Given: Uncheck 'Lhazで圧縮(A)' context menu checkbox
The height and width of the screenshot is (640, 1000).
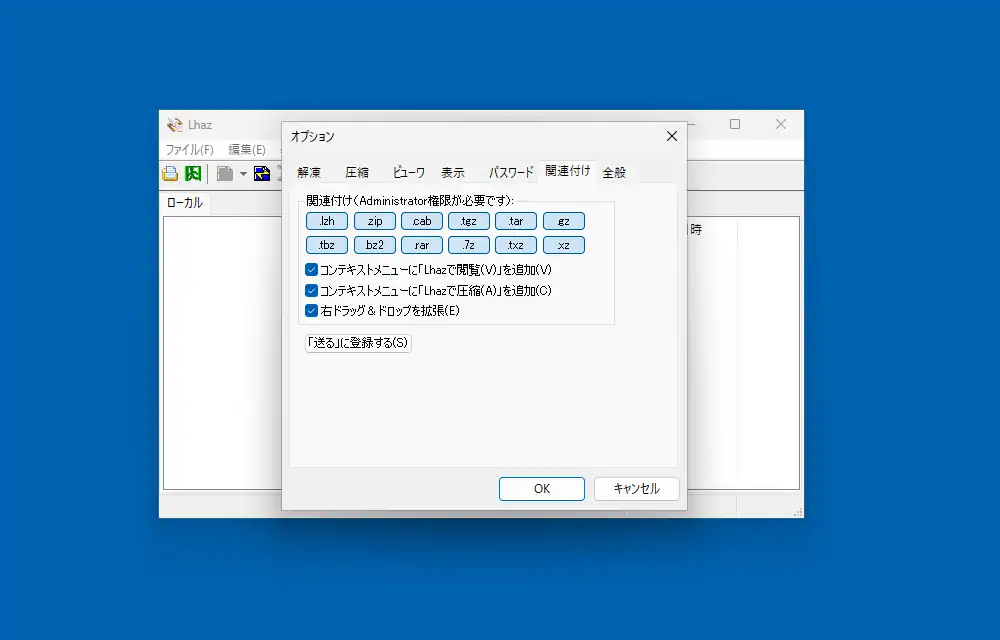Looking at the screenshot, I should click(x=312, y=290).
